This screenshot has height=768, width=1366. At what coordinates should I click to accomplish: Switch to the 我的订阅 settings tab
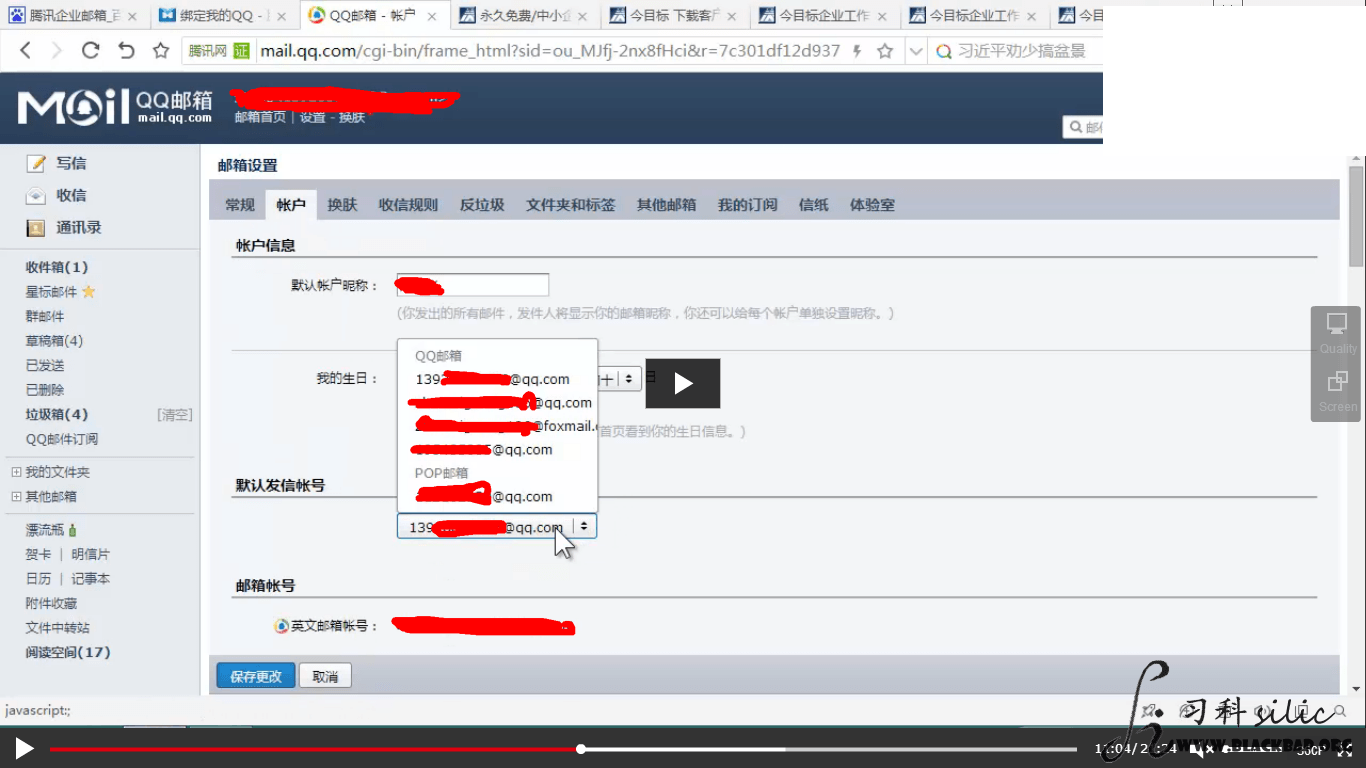[x=747, y=205]
